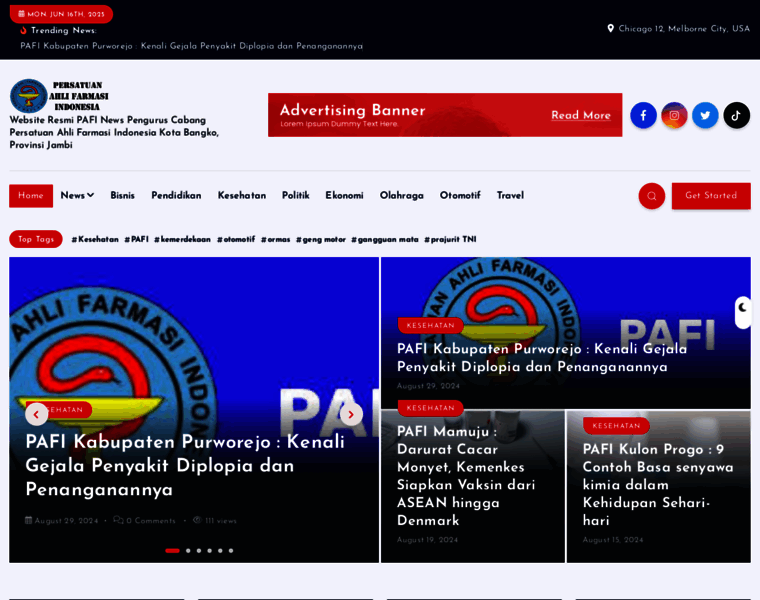Screen dimensions: 760x600
Task: Click 0 Comments on slider article
Action: pos(144,521)
